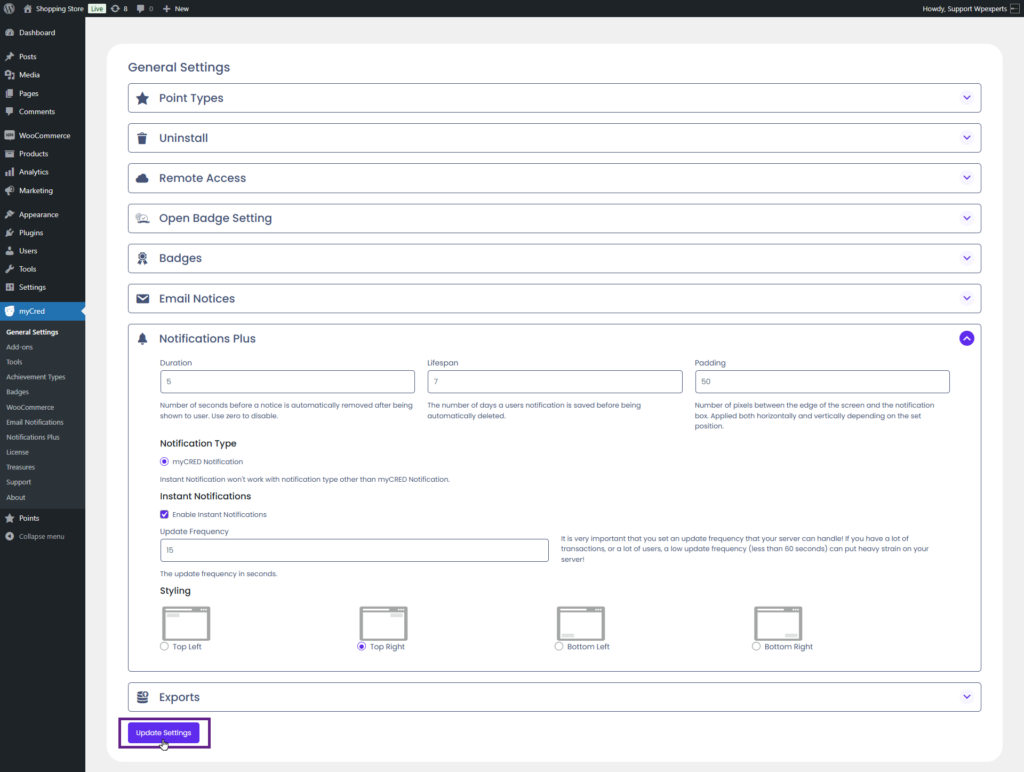The height and width of the screenshot is (772, 1024).
Task: Click the updates icon in admin bar
Action: tap(116, 8)
